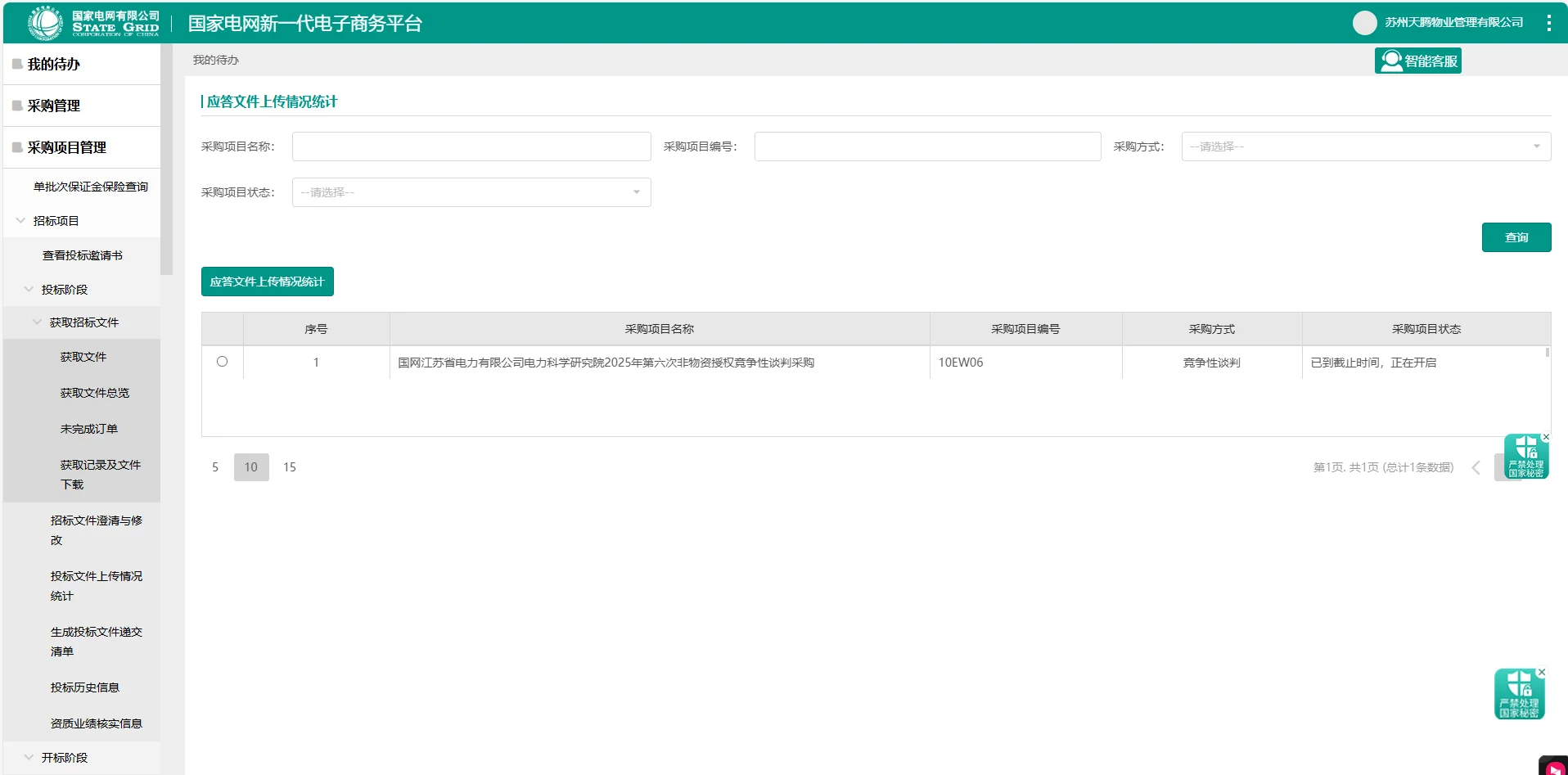
Task: Click the 采购项目名称 input field
Action: pyautogui.click(x=471, y=146)
